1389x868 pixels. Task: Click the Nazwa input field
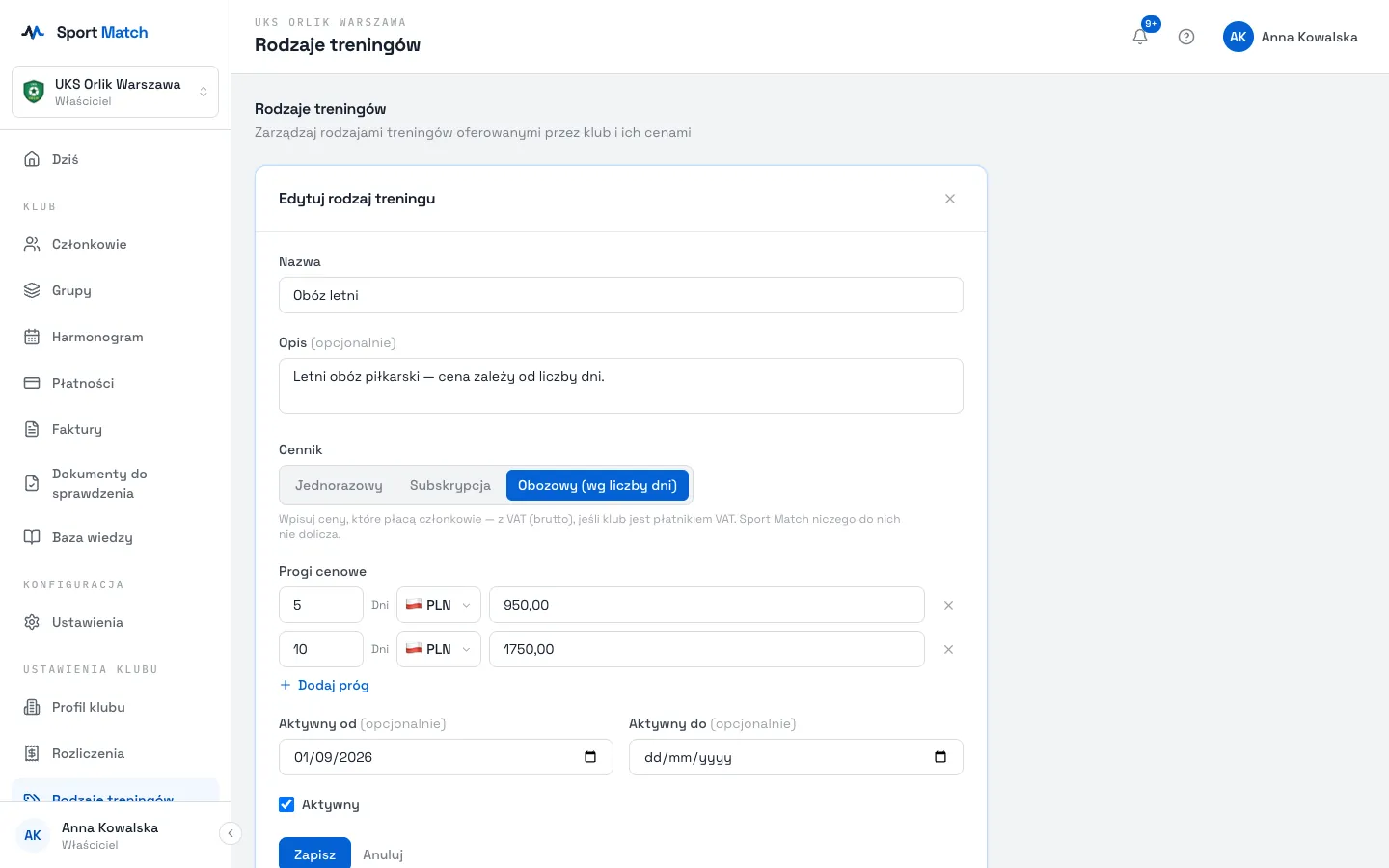[x=621, y=295]
